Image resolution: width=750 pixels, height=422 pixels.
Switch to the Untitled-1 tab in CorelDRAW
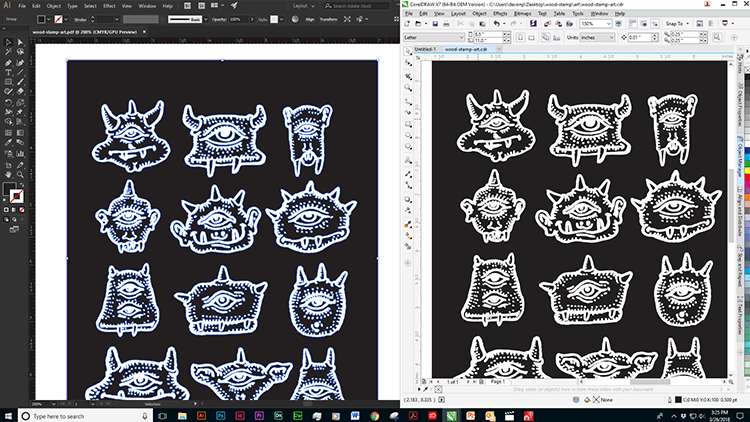(x=425, y=49)
